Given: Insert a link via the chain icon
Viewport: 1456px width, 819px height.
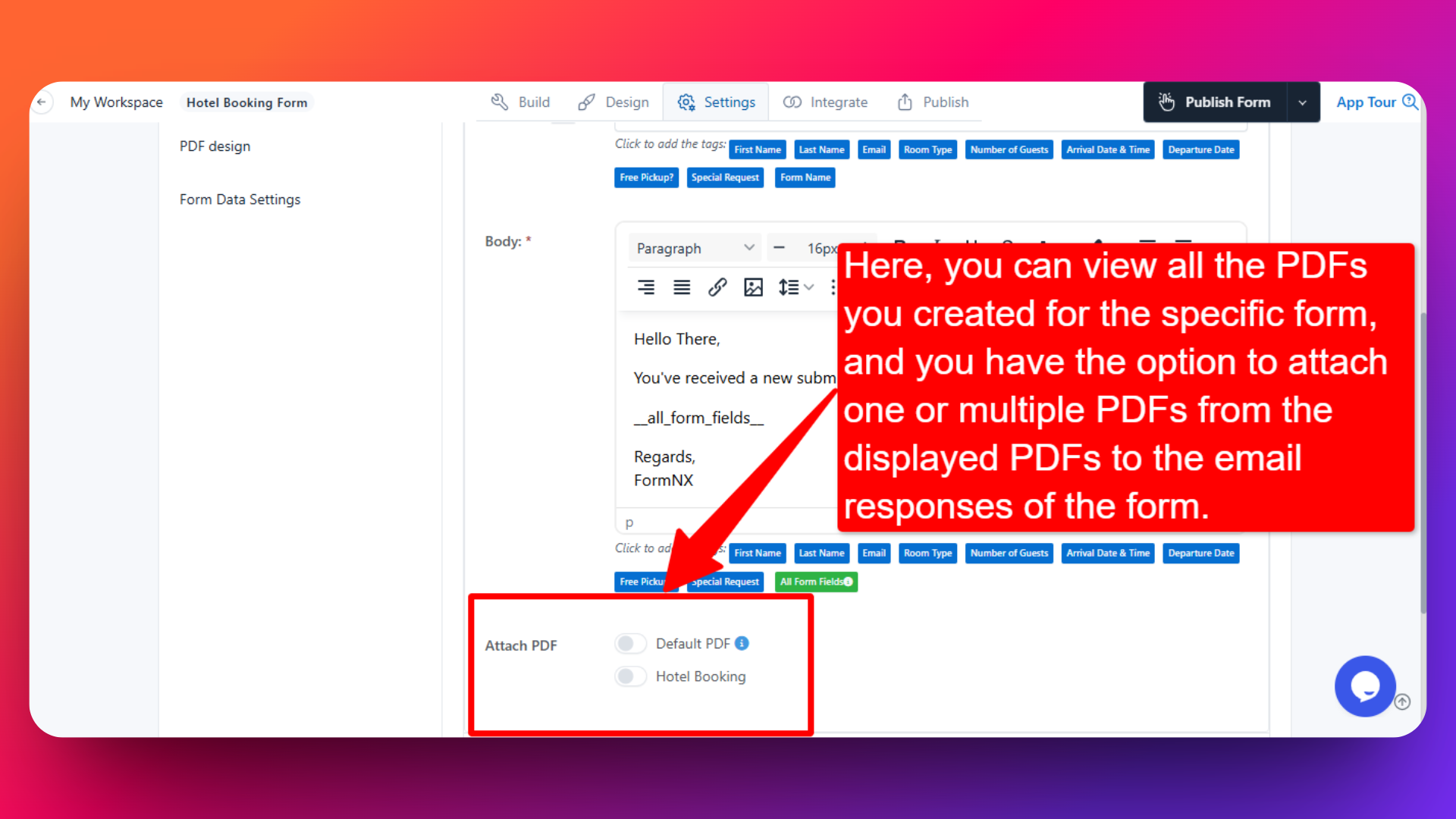Looking at the screenshot, I should pyautogui.click(x=717, y=287).
